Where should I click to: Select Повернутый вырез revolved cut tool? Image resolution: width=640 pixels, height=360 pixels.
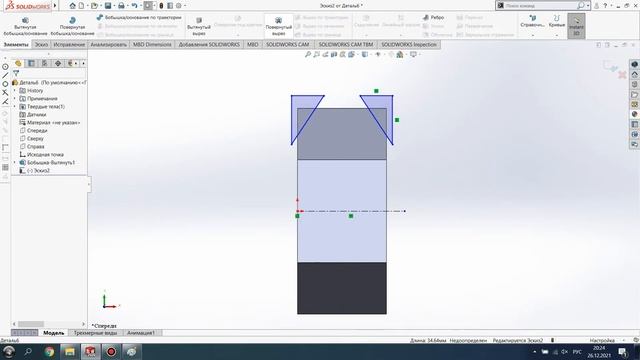click(278, 27)
